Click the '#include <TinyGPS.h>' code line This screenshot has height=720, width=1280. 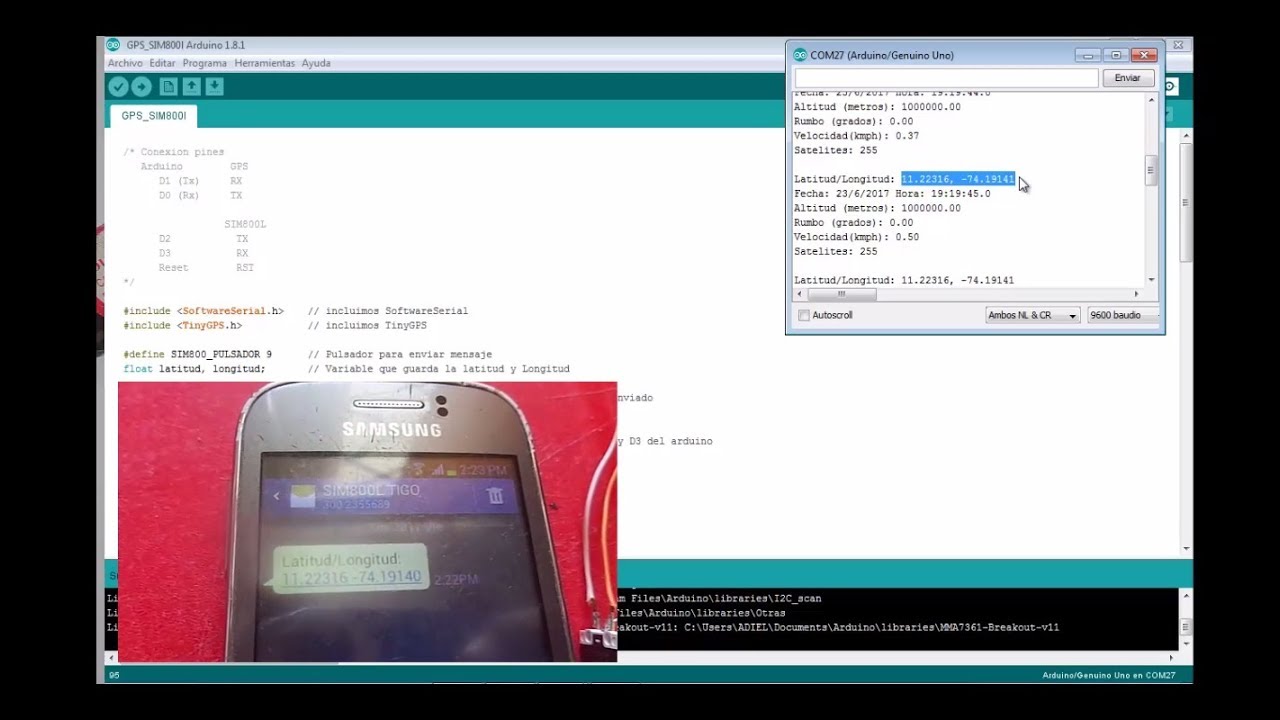coord(182,325)
